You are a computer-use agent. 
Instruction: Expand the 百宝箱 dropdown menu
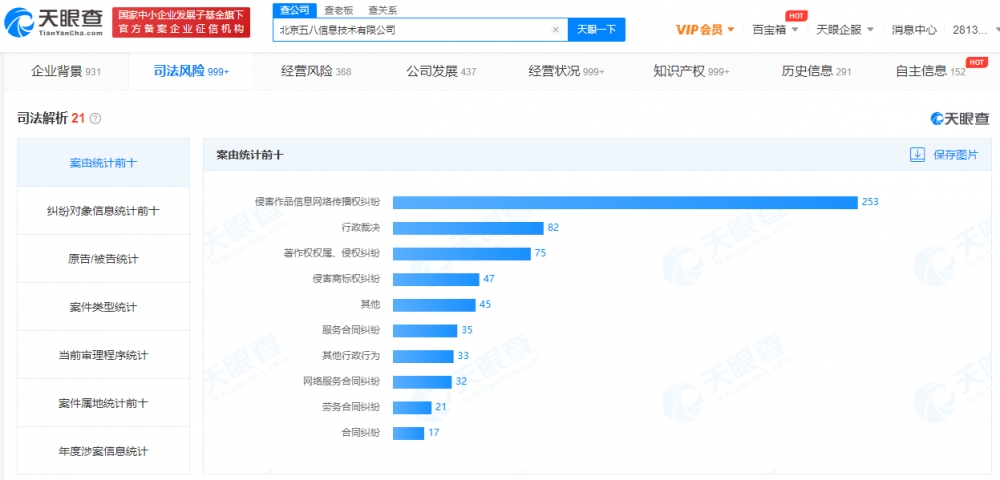click(x=776, y=29)
